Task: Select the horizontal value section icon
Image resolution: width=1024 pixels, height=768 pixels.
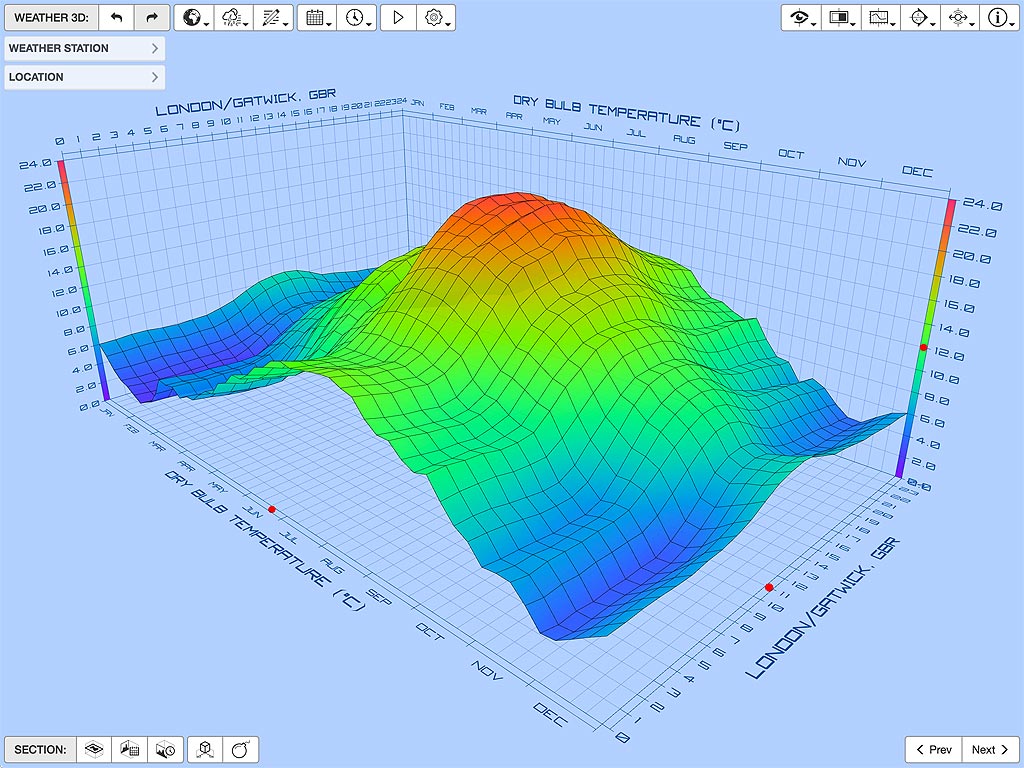Action: (94, 750)
